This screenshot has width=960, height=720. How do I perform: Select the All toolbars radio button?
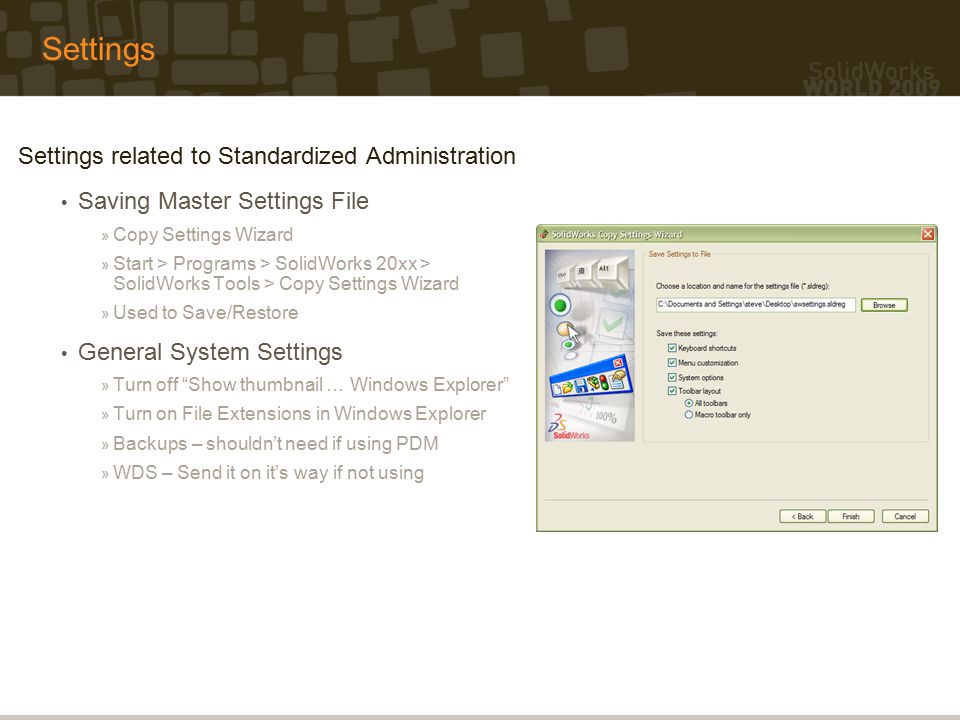(x=689, y=403)
